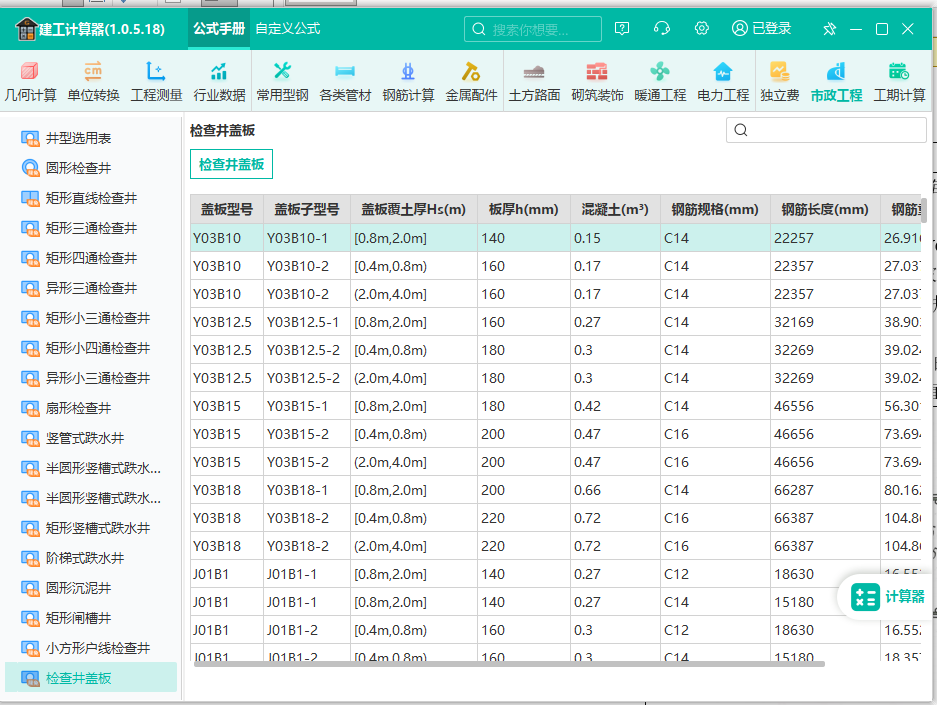This screenshot has width=937, height=705.
Task: Open the 单位转换 unit conversion tool
Action: (93, 82)
